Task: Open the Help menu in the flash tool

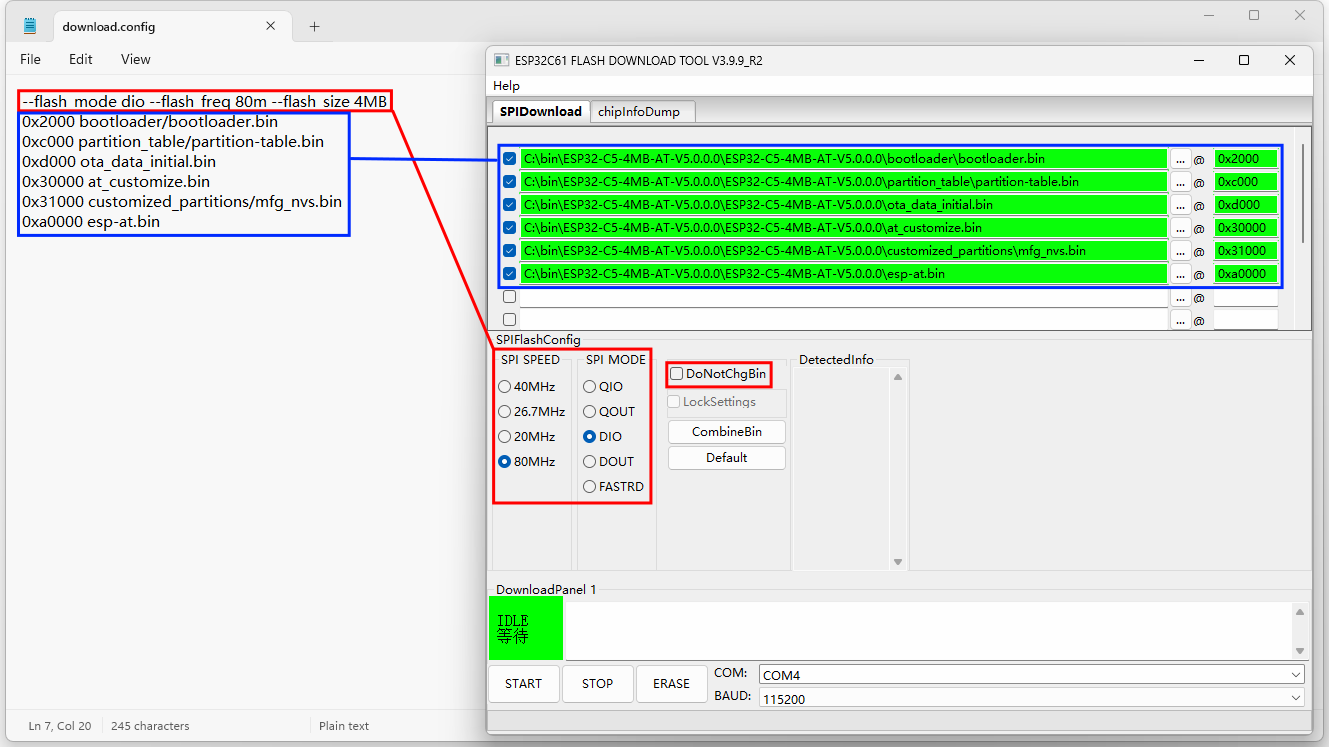Action: tap(507, 86)
